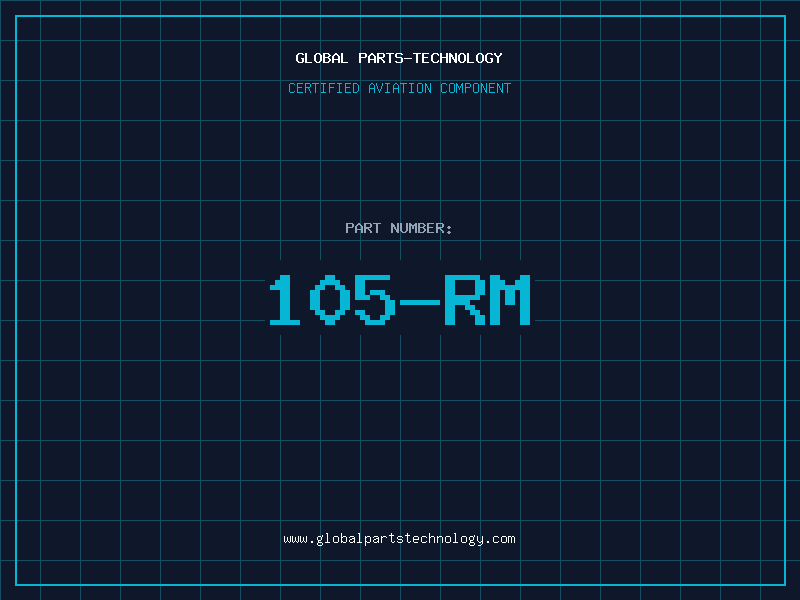Click the word PART in the label
This screenshot has height=600, width=800.
point(363,228)
